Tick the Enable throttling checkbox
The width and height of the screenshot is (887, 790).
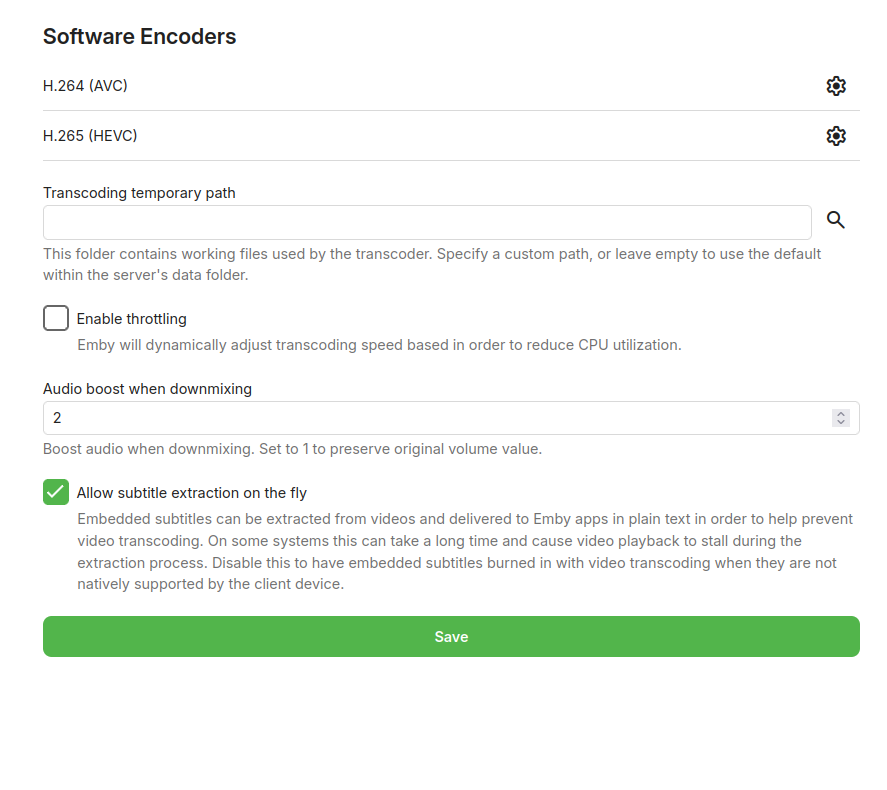tap(56, 319)
